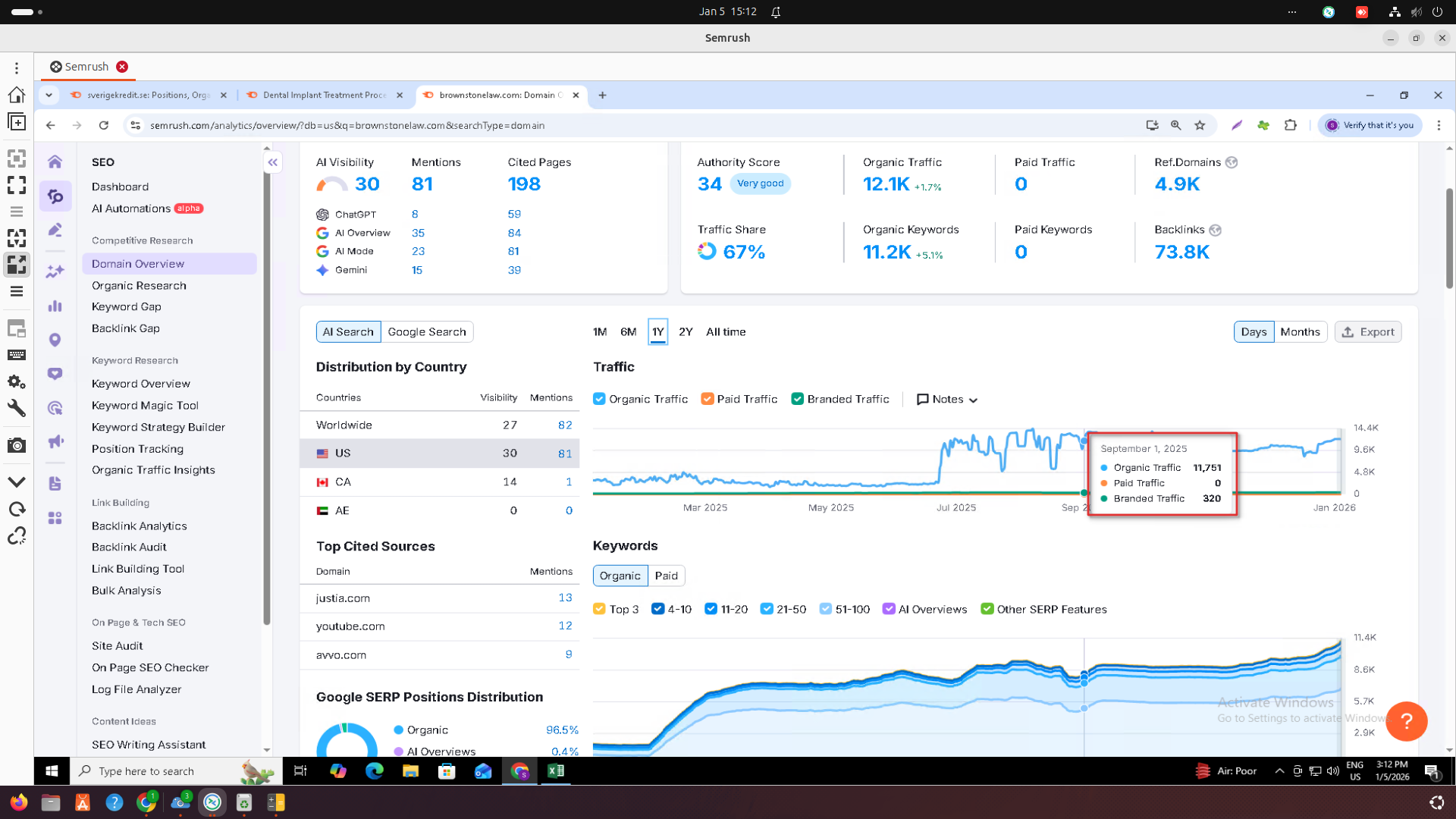Select the 6M time range

[628, 332]
